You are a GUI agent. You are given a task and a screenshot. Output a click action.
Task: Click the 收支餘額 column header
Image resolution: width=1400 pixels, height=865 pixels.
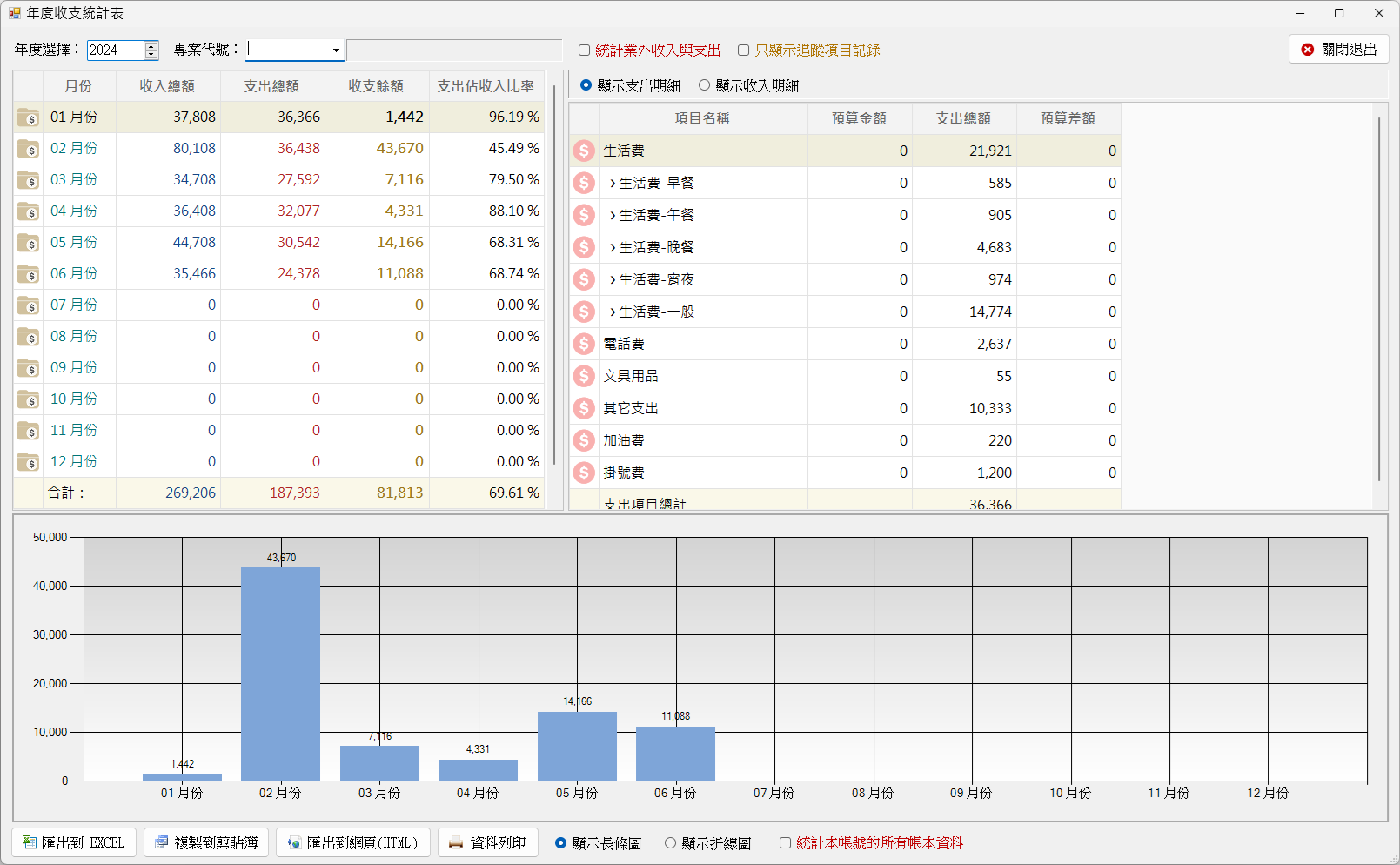click(377, 86)
